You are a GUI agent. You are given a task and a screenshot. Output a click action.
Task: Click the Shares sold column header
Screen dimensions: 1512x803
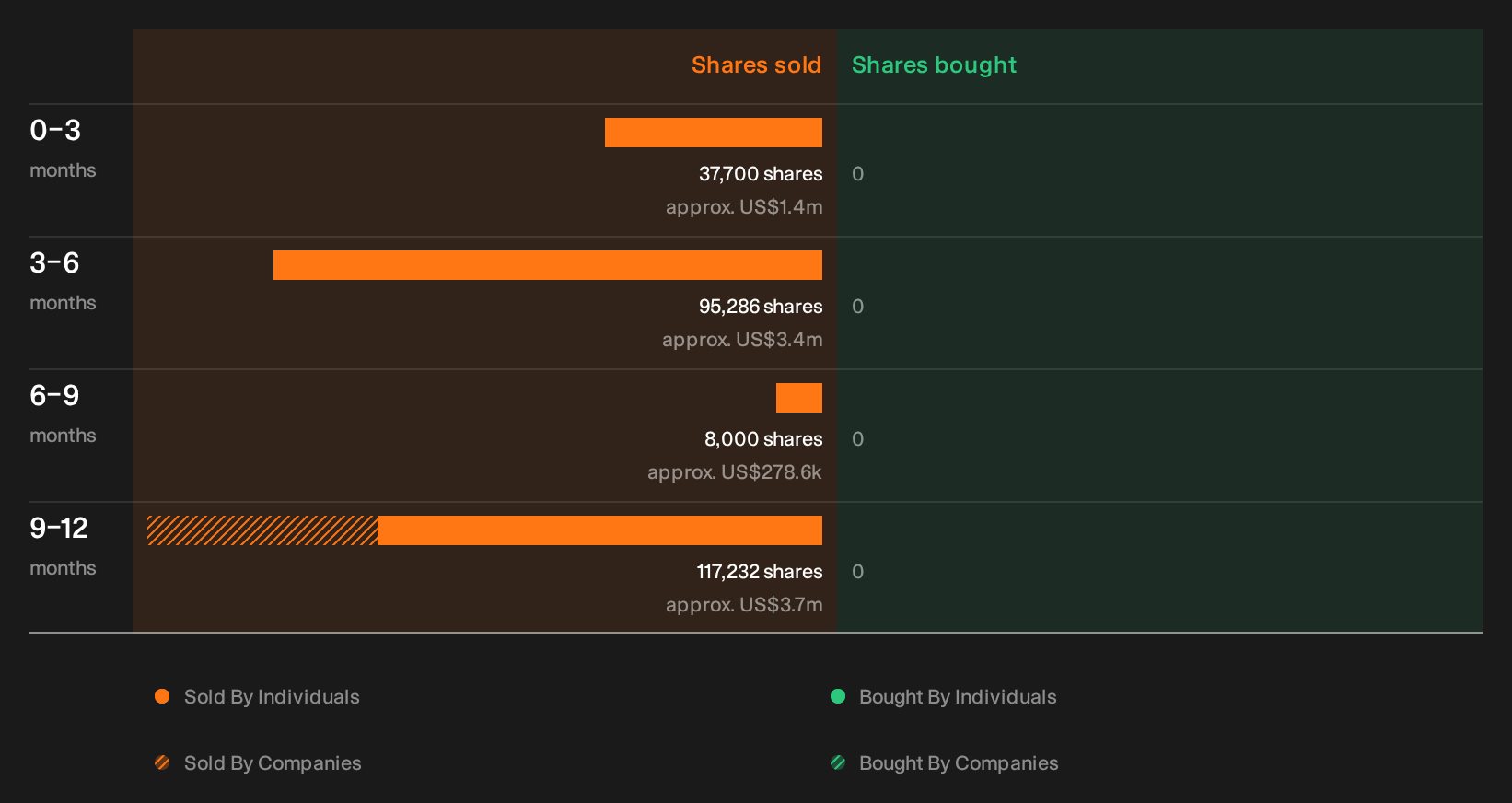point(756,65)
